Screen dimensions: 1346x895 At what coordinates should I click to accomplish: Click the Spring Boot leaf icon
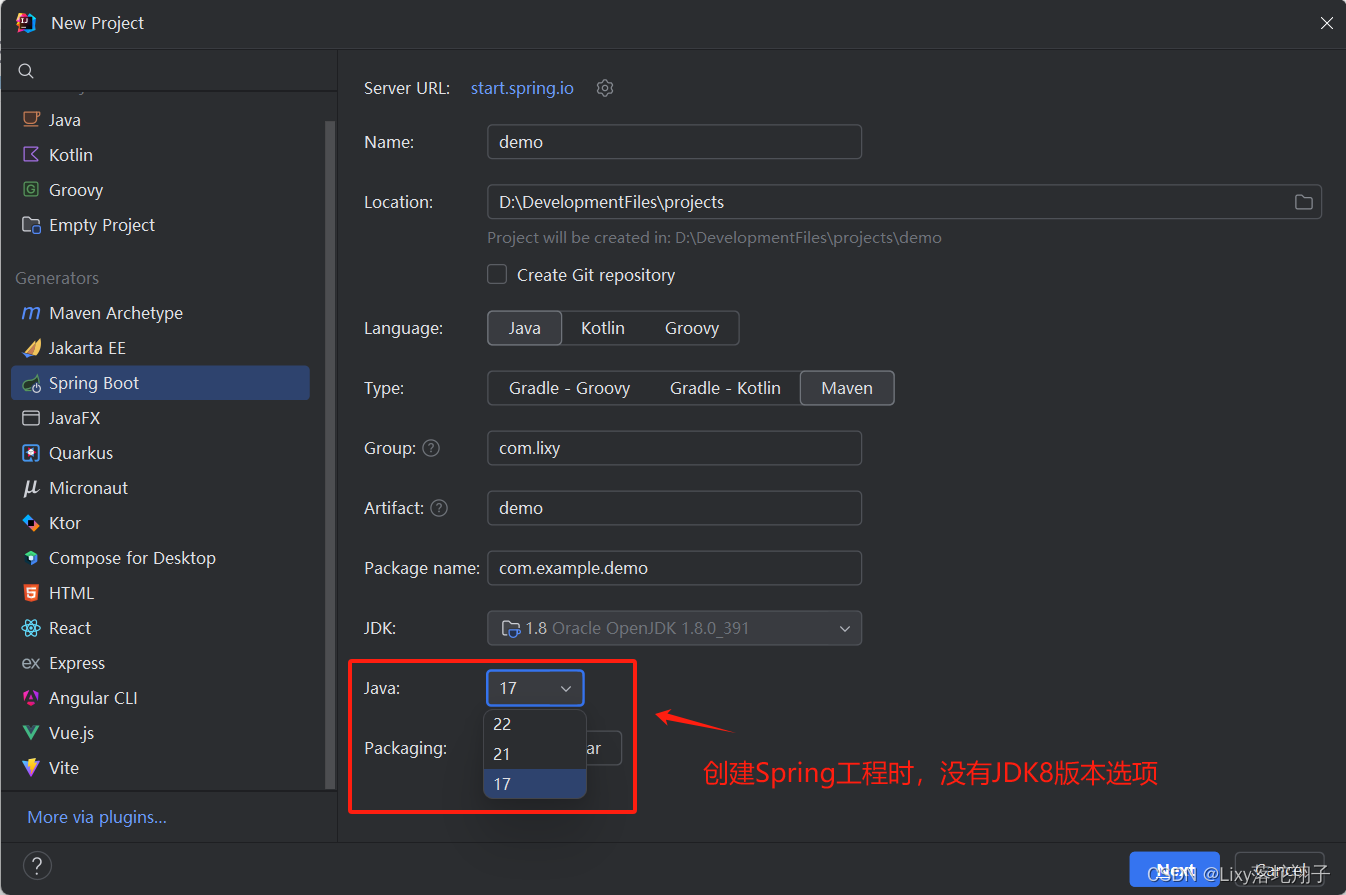coord(31,383)
